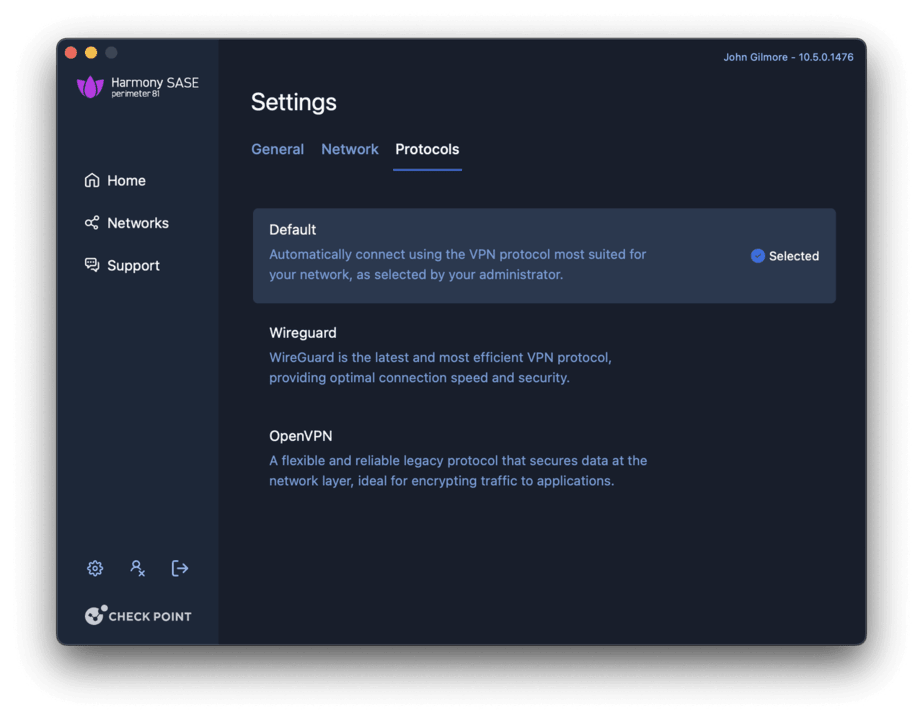Open the Network settings tab
This screenshot has height=720, width=923.
349,149
